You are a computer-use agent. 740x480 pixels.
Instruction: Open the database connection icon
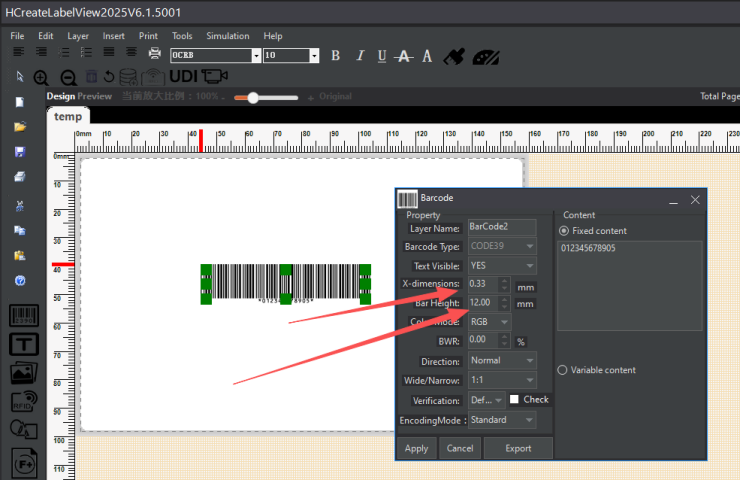(128, 77)
